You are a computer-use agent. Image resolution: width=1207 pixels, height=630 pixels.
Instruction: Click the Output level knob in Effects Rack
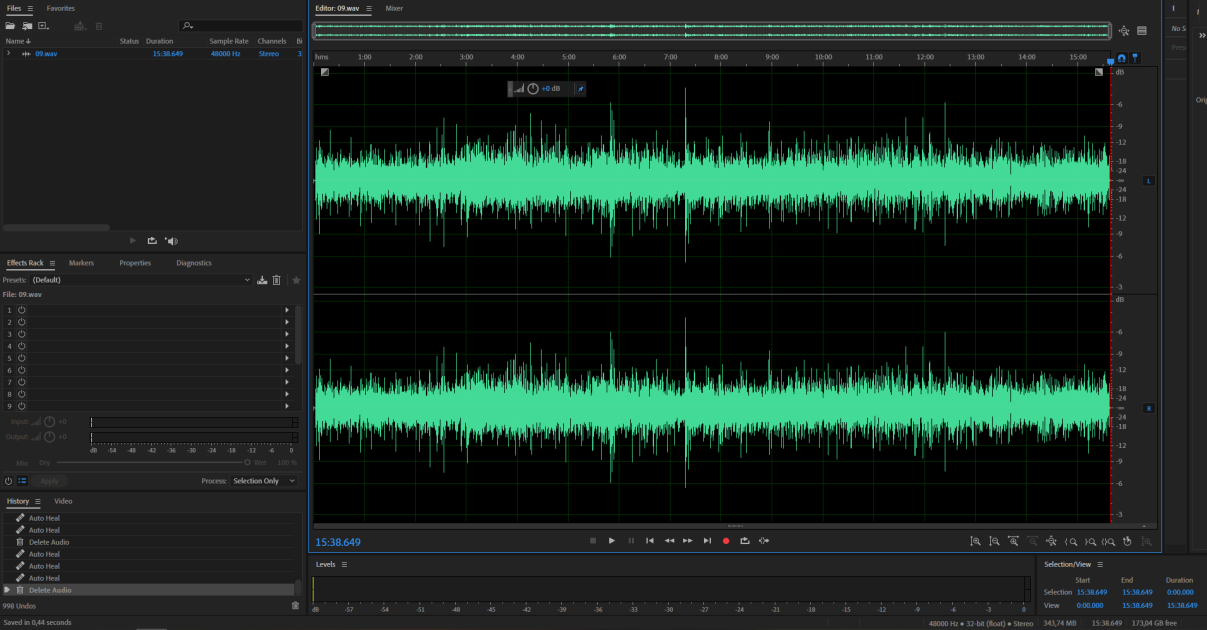coord(49,437)
